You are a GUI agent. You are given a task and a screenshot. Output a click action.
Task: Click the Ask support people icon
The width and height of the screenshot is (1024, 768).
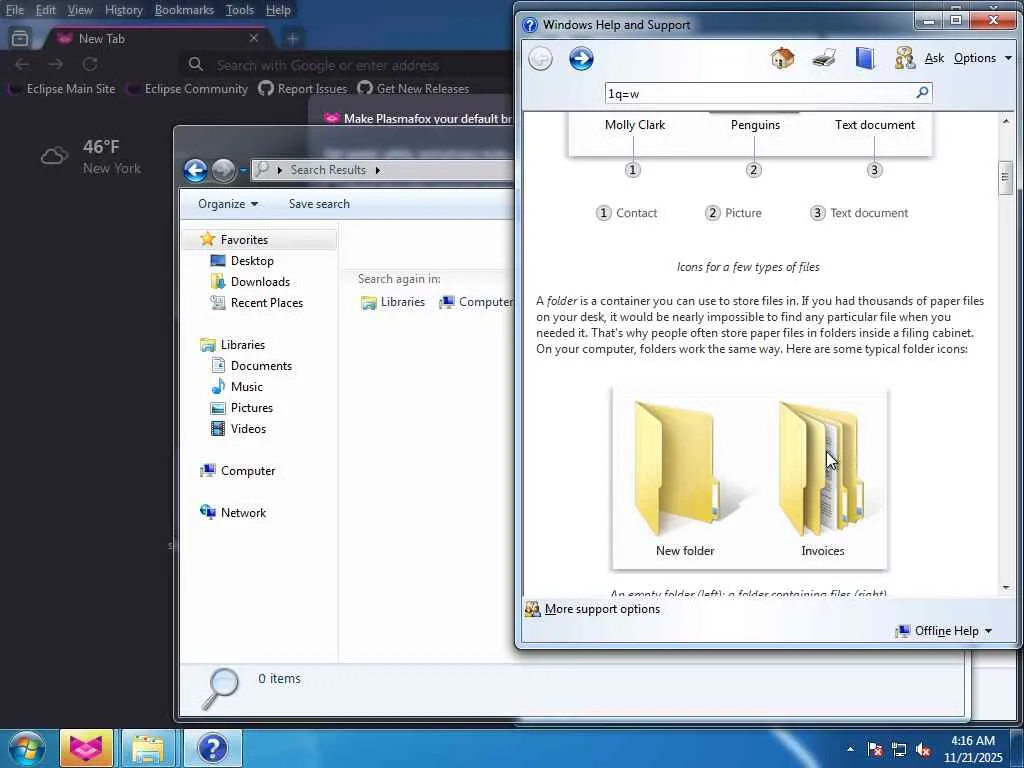pos(904,58)
